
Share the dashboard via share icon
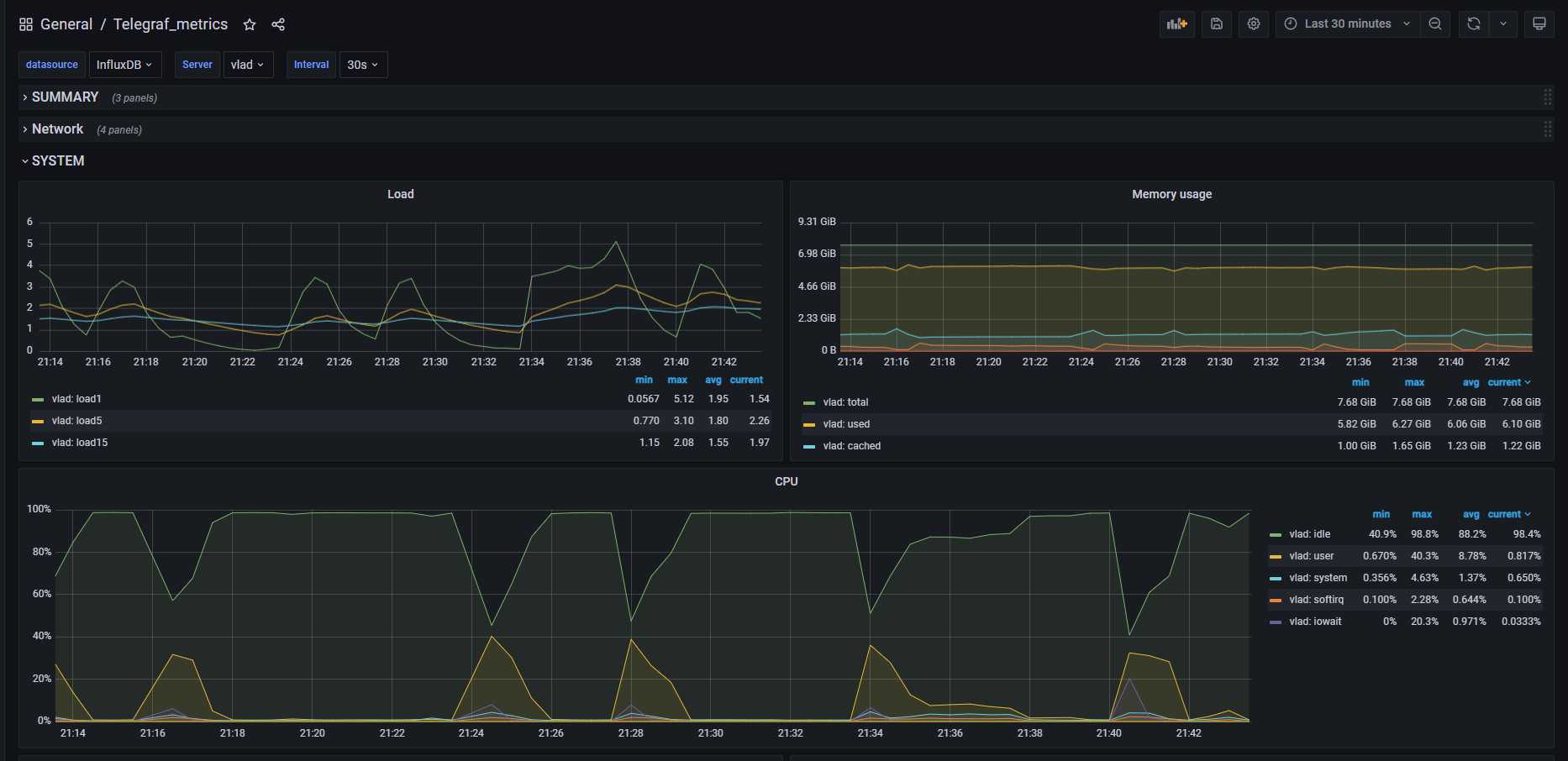tap(278, 24)
